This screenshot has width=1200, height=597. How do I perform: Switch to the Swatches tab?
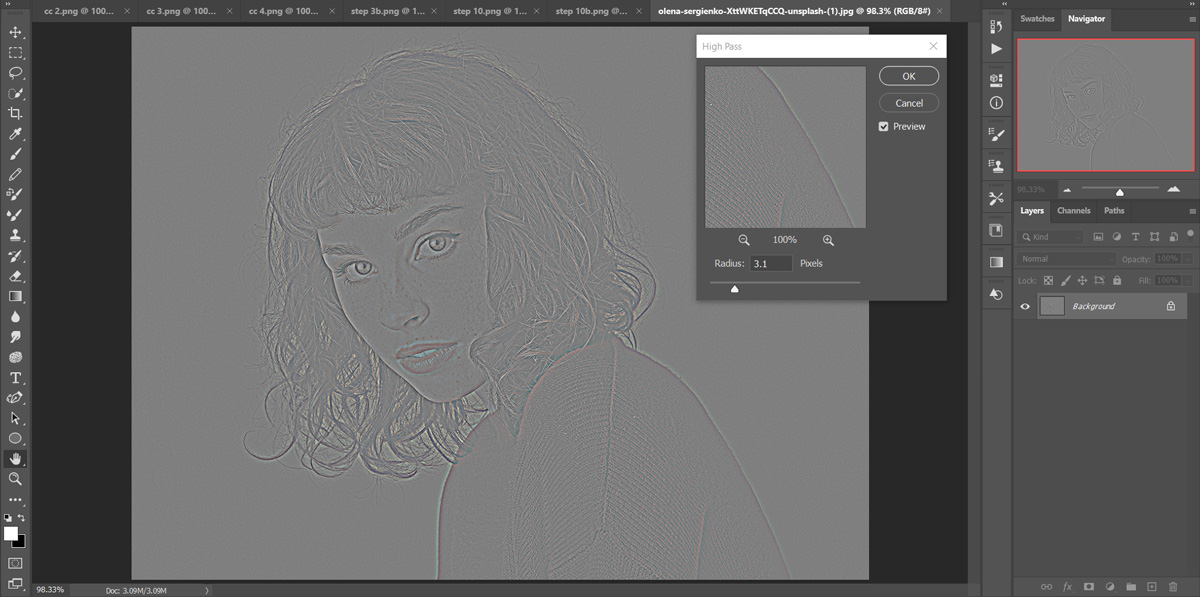[x=1037, y=18]
